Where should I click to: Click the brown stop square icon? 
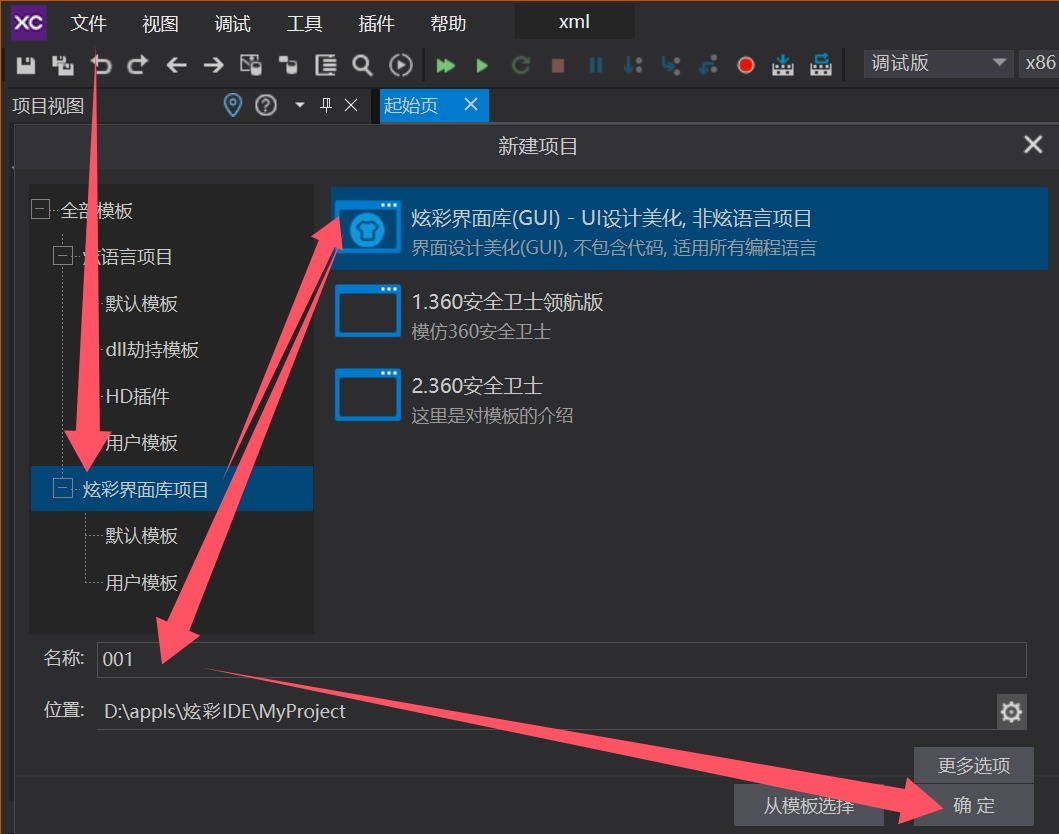tap(558, 66)
